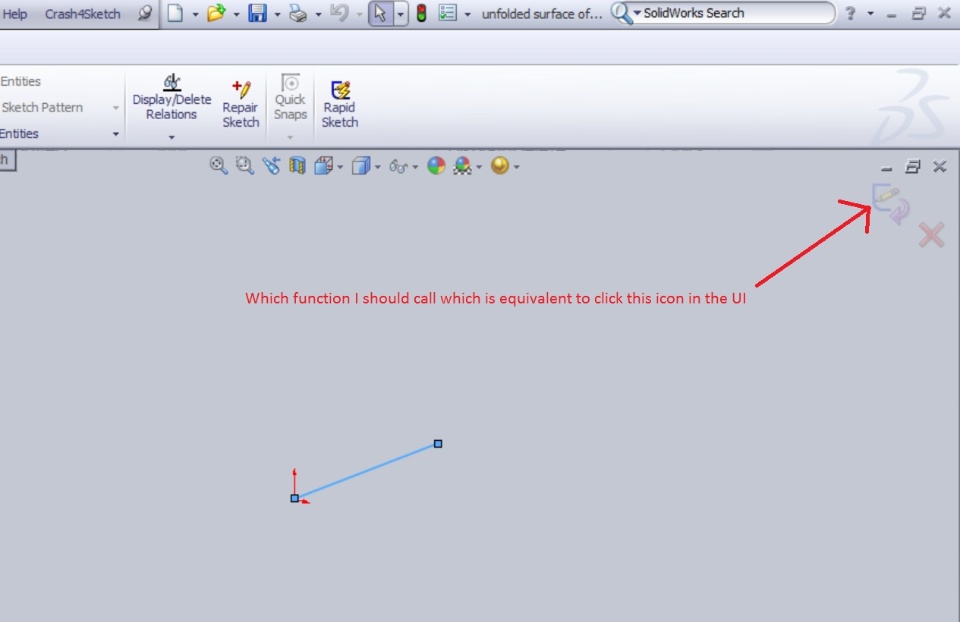Expand the Hide/Show Items dropdown arrow
This screenshot has width=960, height=622.
pos(416,167)
